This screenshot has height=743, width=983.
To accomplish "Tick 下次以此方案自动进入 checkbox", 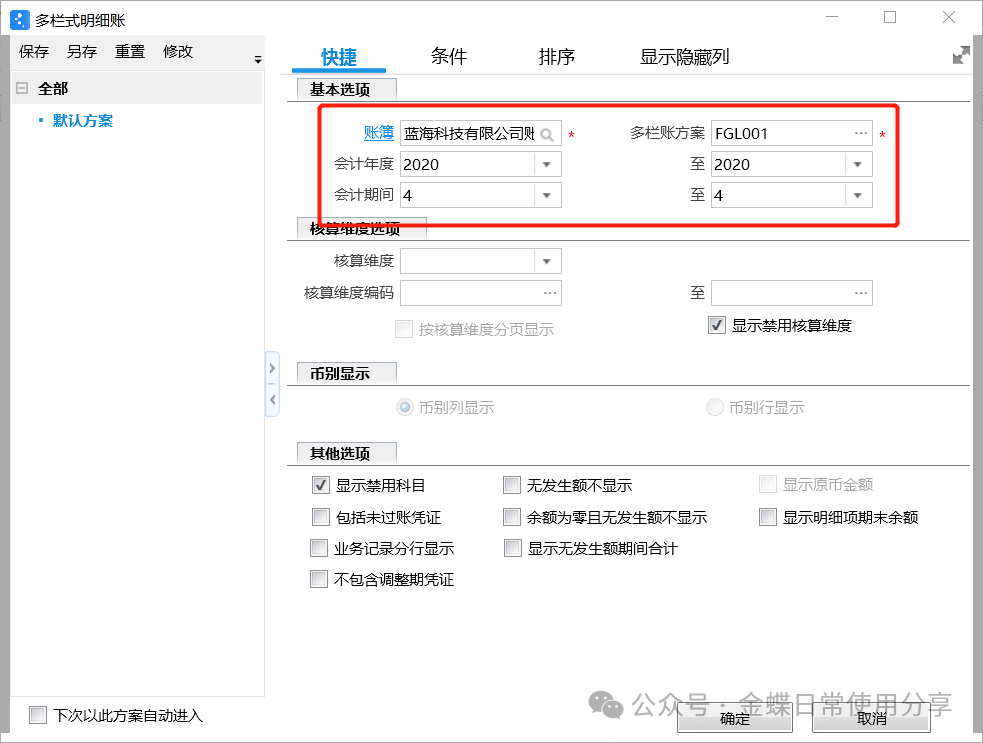I will coord(38,715).
